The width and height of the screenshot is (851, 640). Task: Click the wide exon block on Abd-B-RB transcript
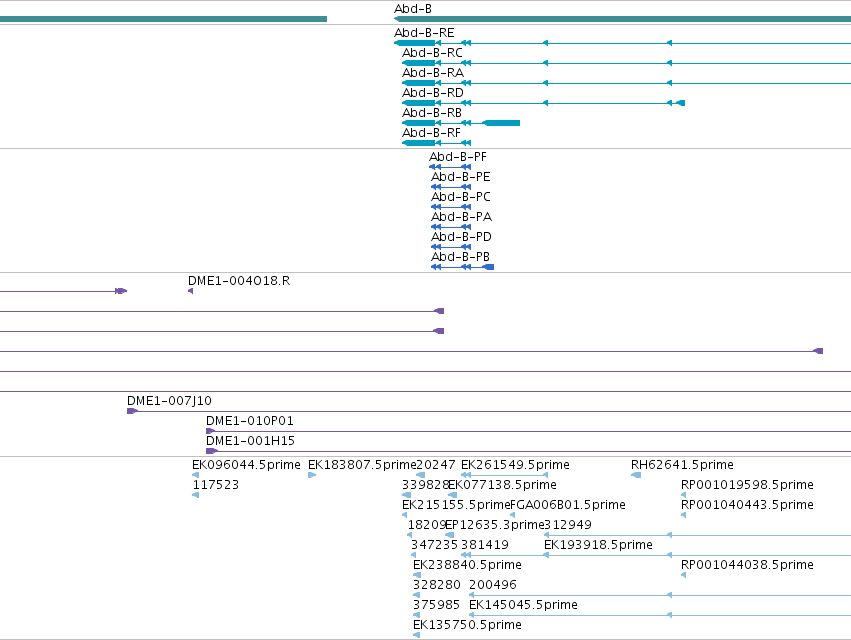pos(501,123)
